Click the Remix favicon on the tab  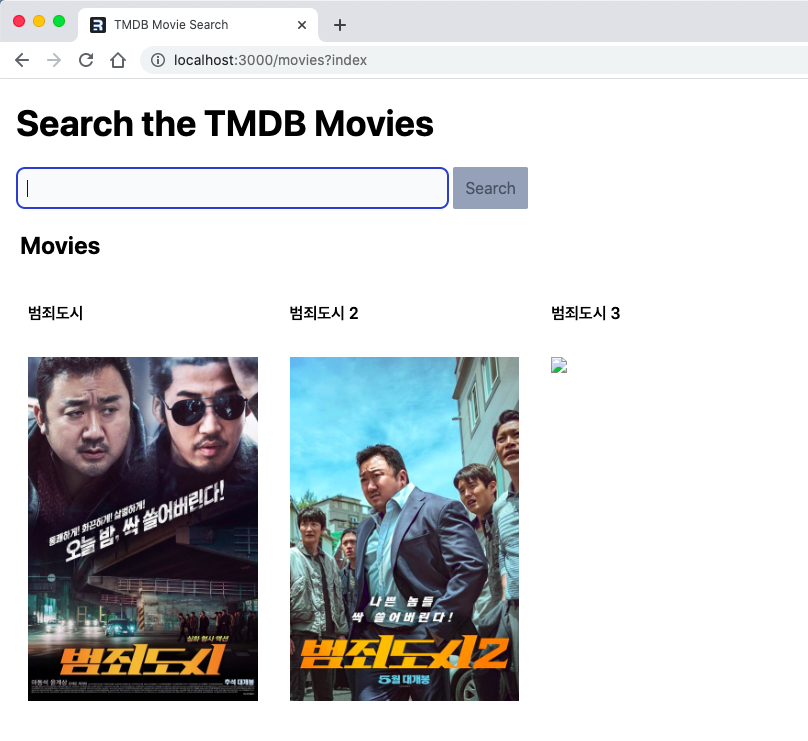click(98, 25)
